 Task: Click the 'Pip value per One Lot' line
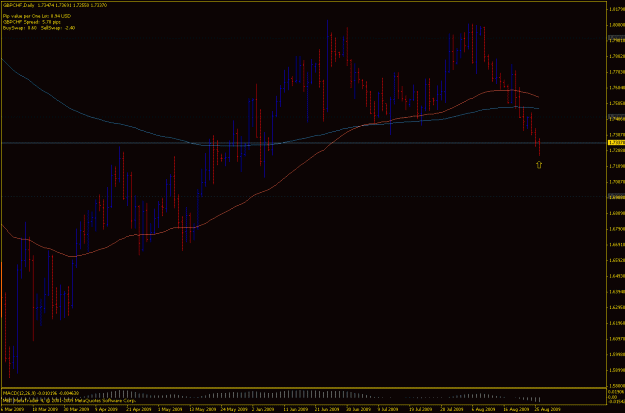pyautogui.click(x=37, y=16)
